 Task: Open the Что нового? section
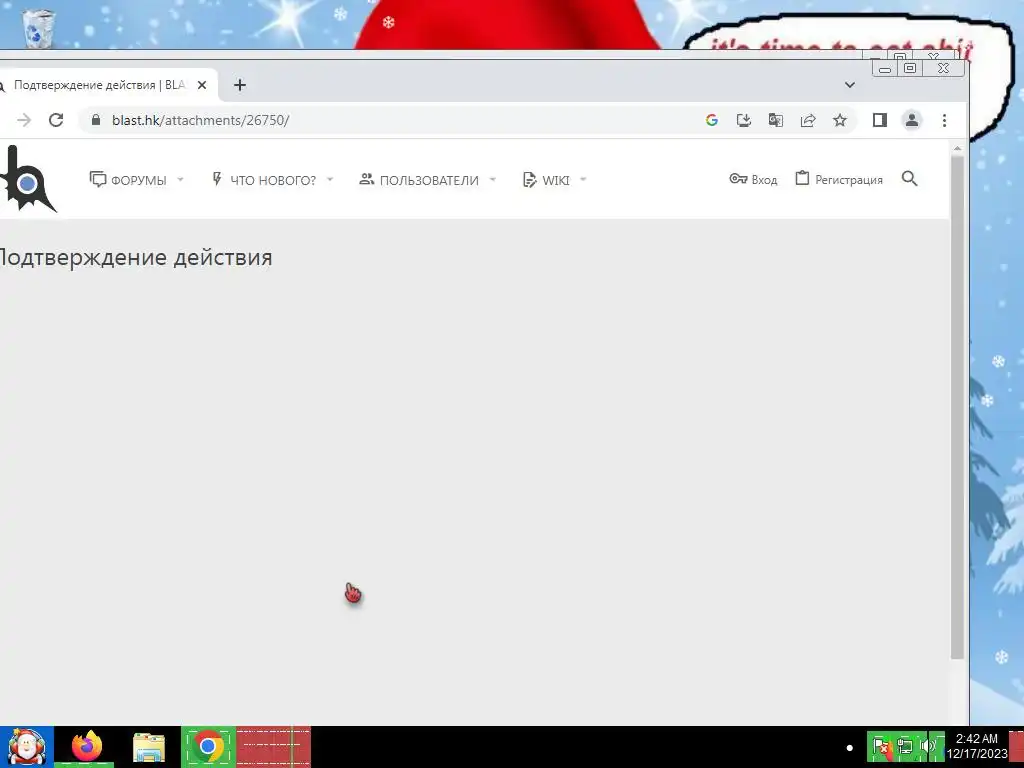(x=264, y=180)
